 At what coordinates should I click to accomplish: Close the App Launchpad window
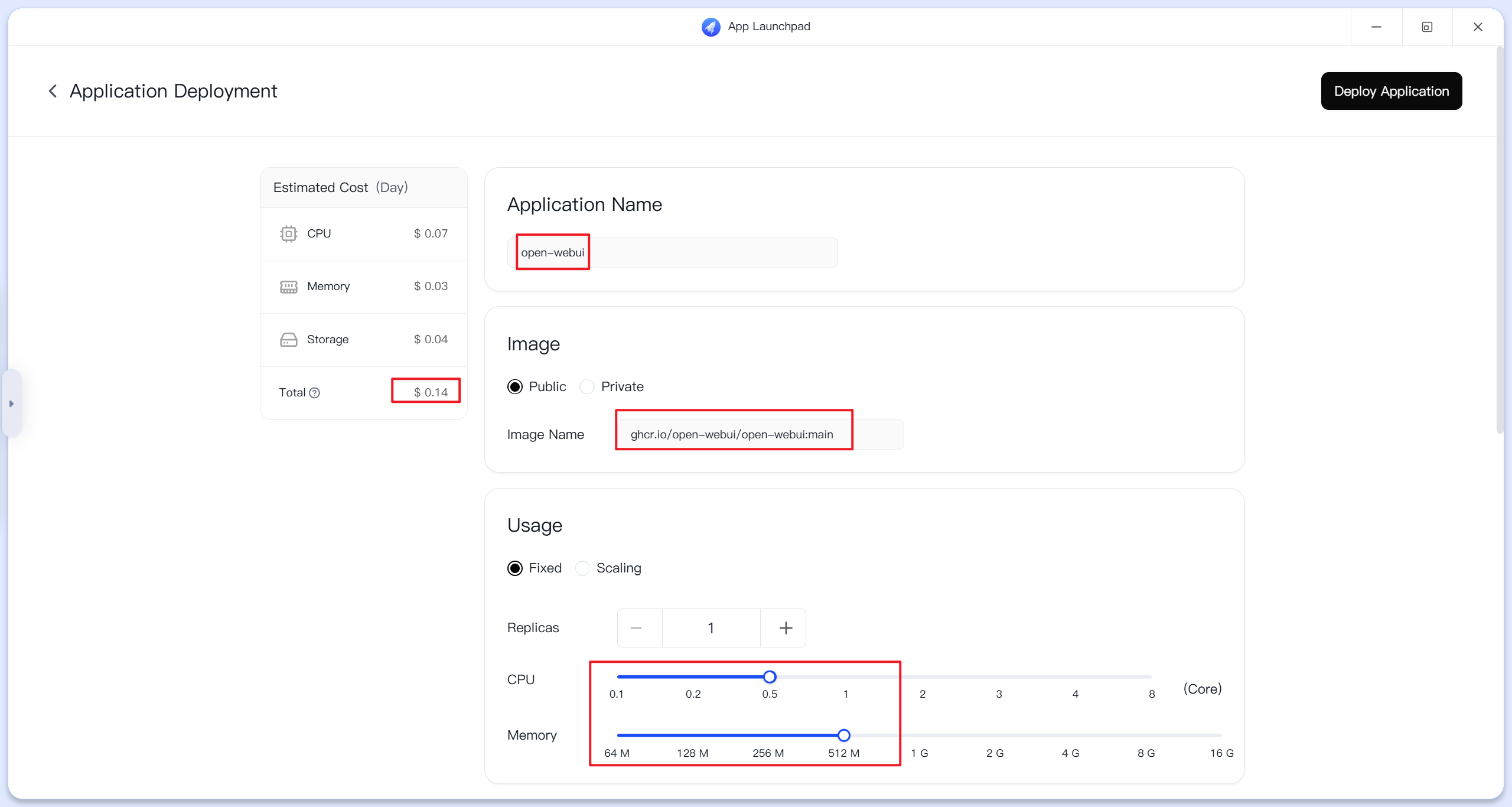[x=1478, y=27]
